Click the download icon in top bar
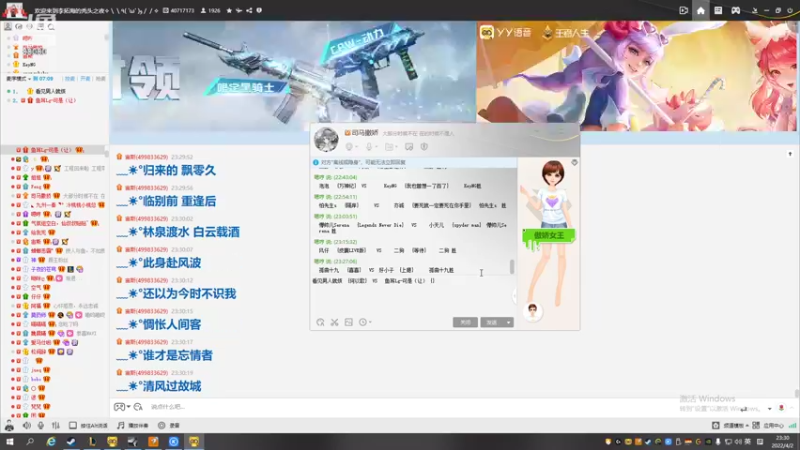Viewport: 800px width, 450px height. click(x=755, y=10)
